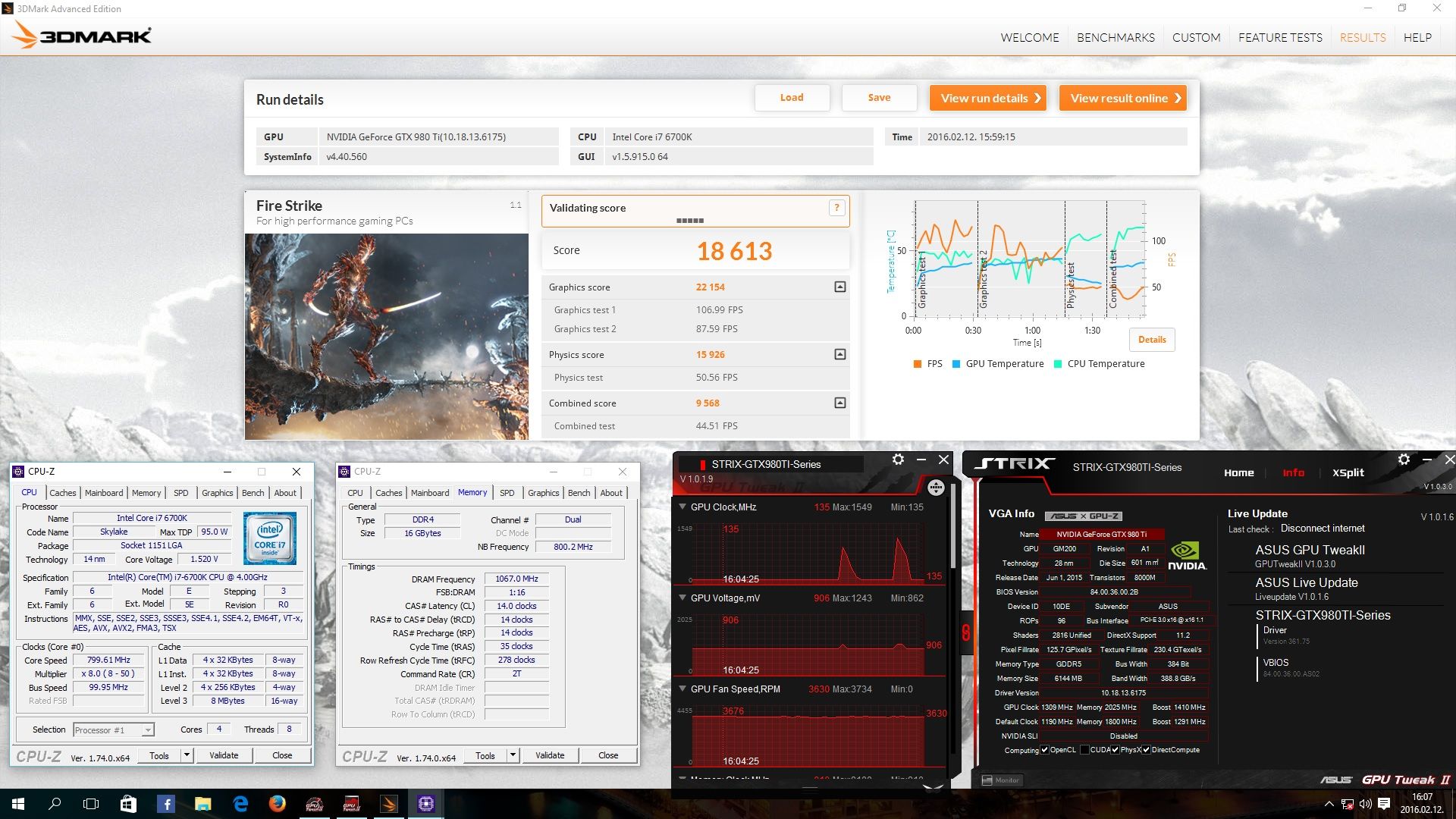1456x819 pixels.
Task: Click the link icon between GPU Tweak panels
Action: pyautogui.click(x=965, y=632)
